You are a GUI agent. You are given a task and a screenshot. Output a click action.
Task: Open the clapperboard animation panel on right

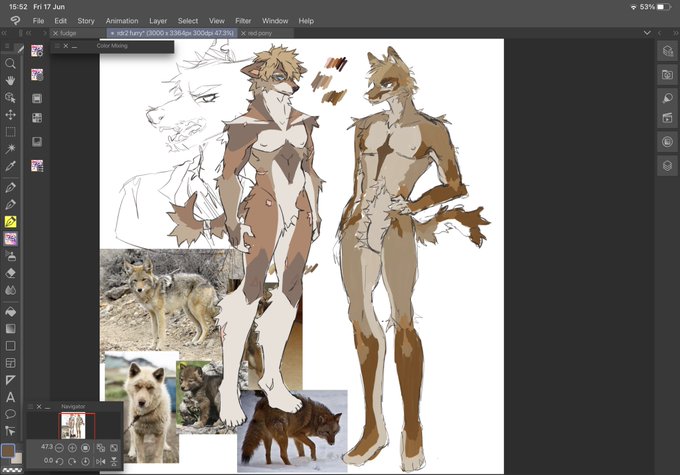(667, 118)
